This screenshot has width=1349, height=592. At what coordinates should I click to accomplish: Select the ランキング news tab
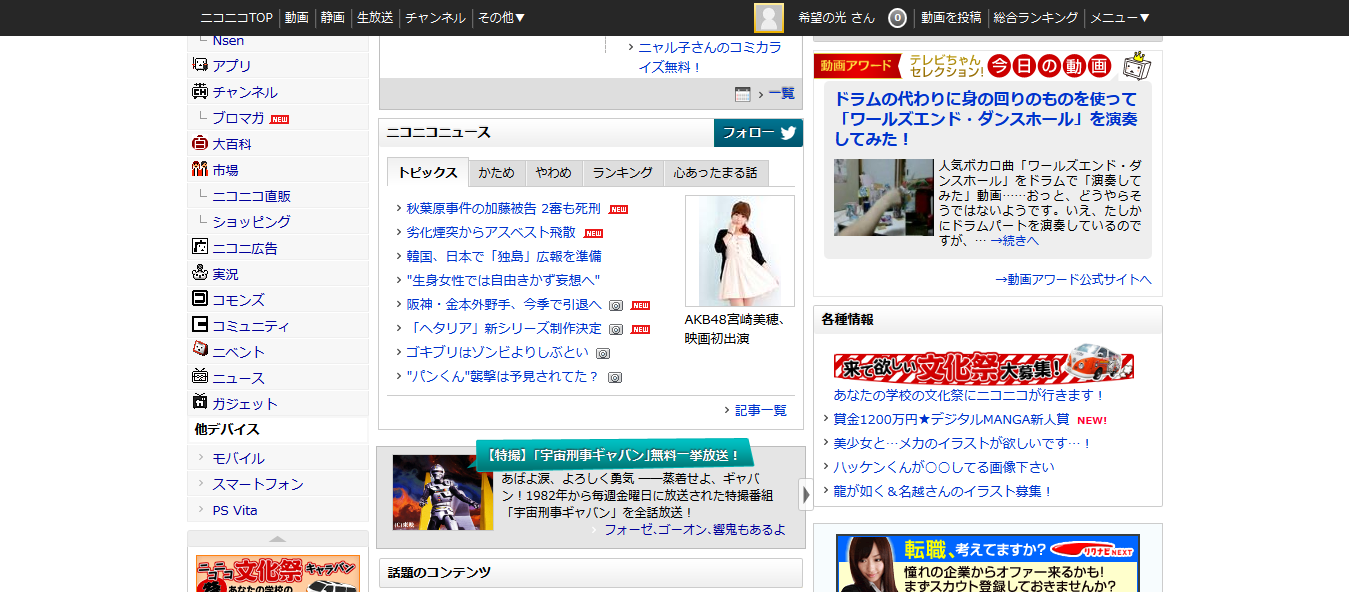622,173
